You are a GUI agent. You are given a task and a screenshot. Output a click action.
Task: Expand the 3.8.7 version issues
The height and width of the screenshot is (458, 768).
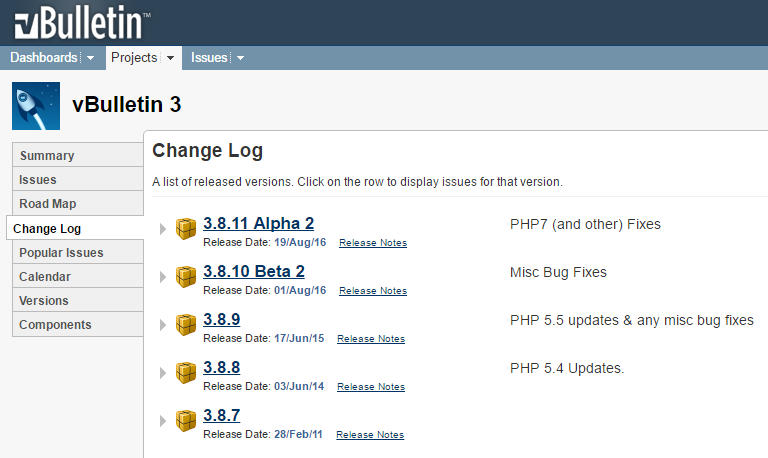click(163, 421)
